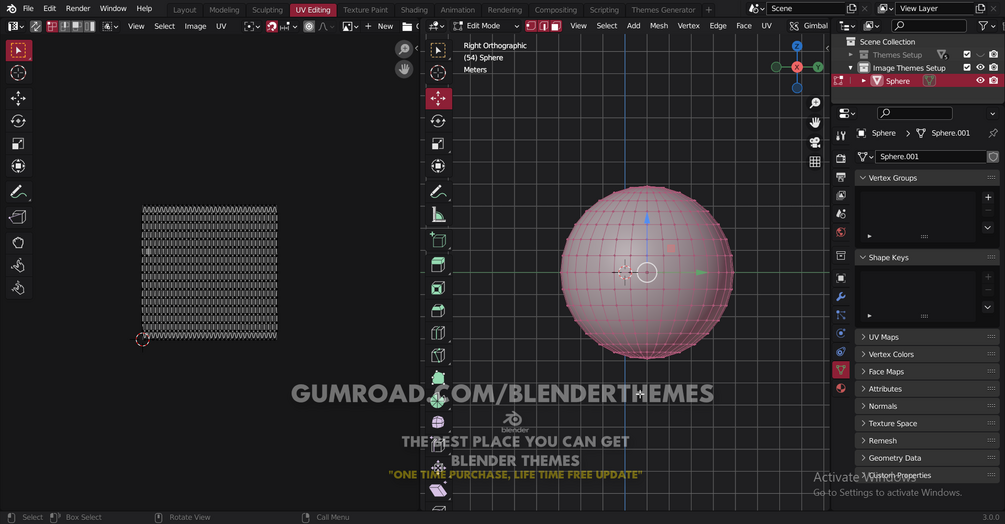Image resolution: width=1005 pixels, height=524 pixels.
Task: Open Mesh menu in 3D viewport
Action: 659,26
